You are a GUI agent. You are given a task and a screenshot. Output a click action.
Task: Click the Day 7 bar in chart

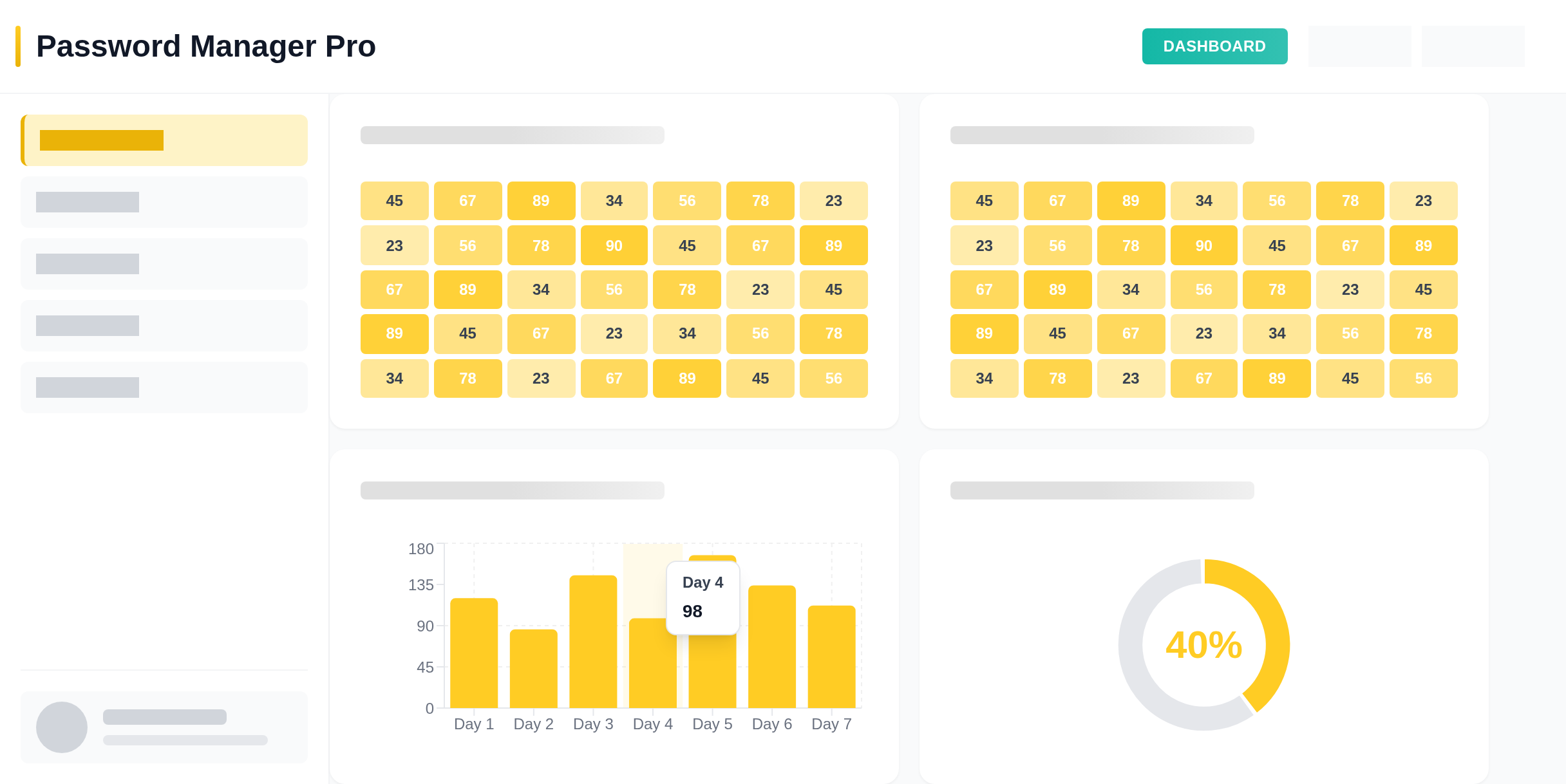[x=831, y=657]
